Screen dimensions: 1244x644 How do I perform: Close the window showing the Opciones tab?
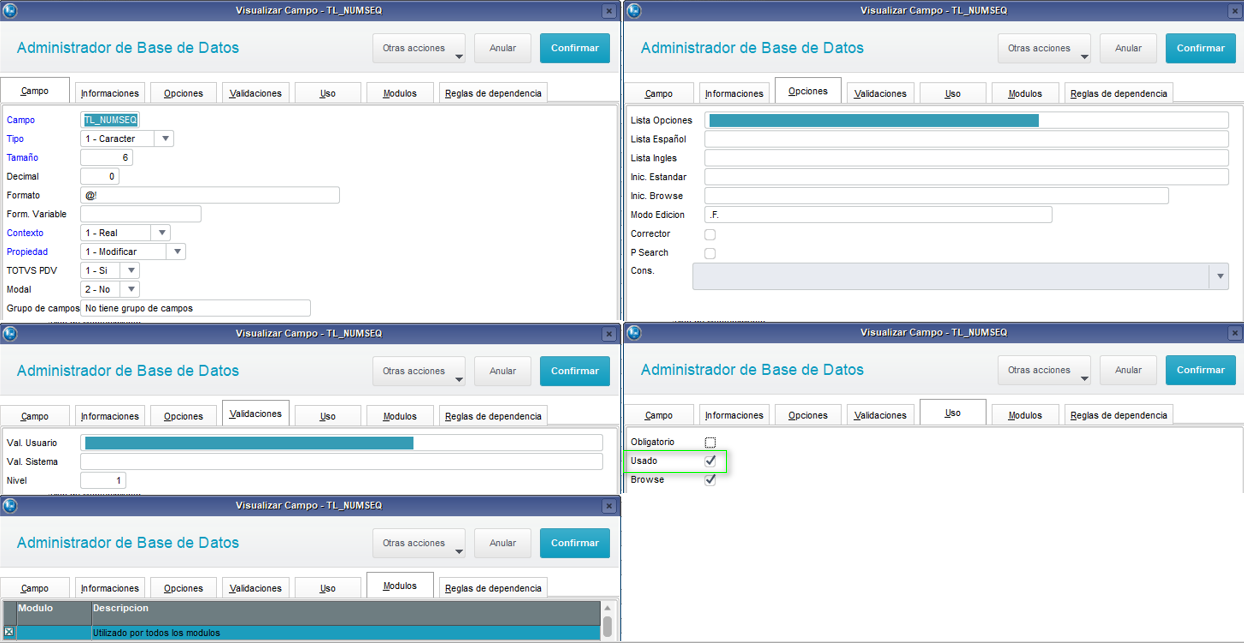[x=1233, y=10]
